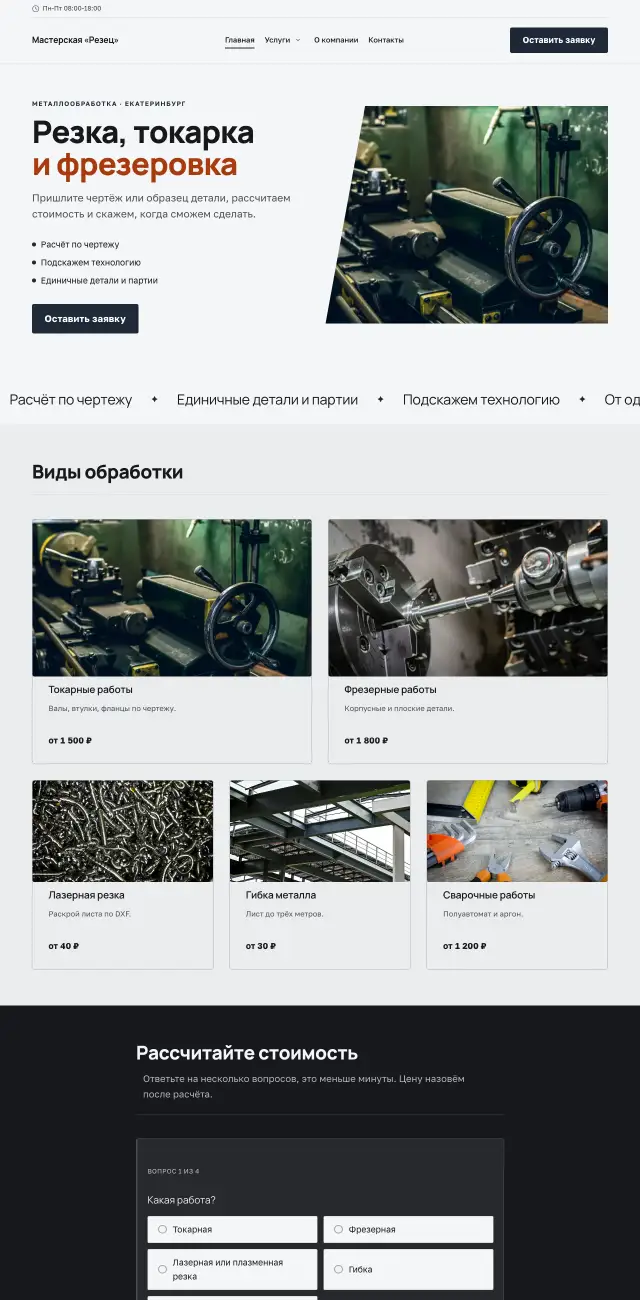Click 'Раскрой листа по DXF.' description
The width and height of the screenshot is (640, 1300).
click(89, 914)
